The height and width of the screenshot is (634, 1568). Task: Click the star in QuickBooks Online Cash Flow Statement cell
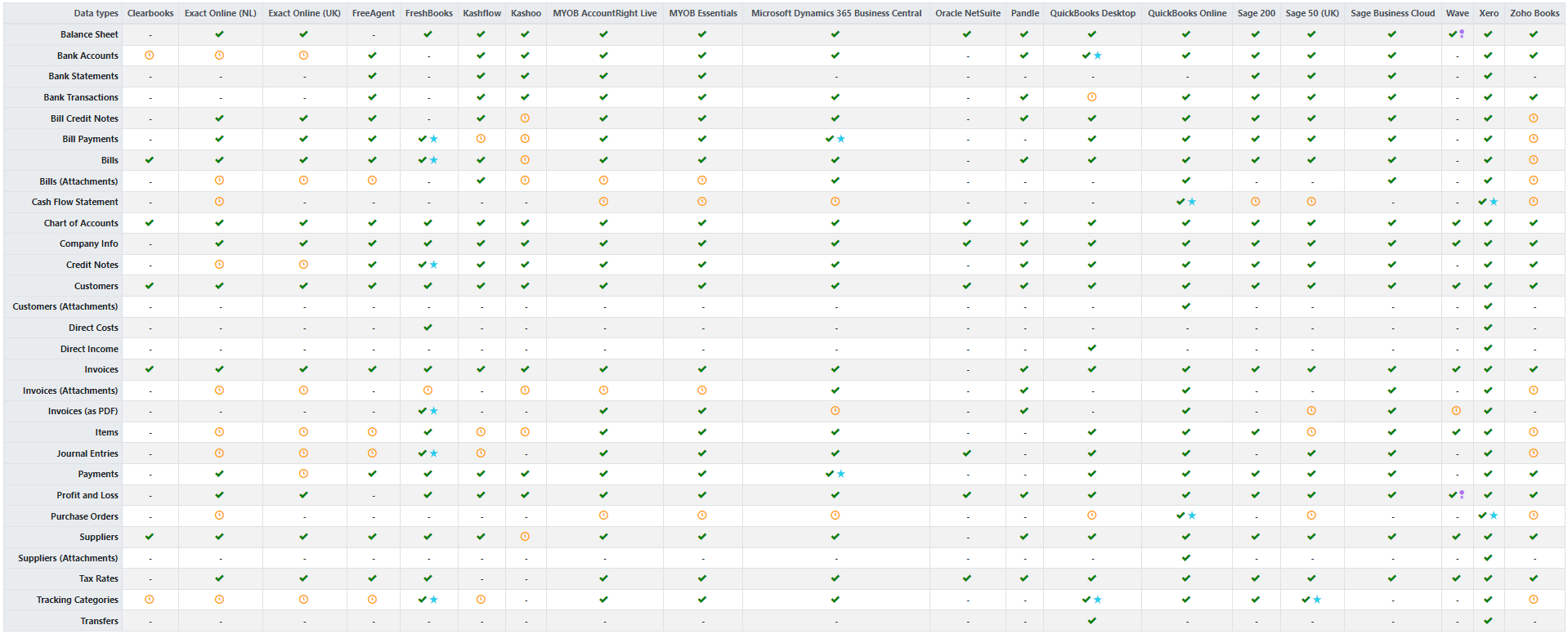(x=1192, y=202)
